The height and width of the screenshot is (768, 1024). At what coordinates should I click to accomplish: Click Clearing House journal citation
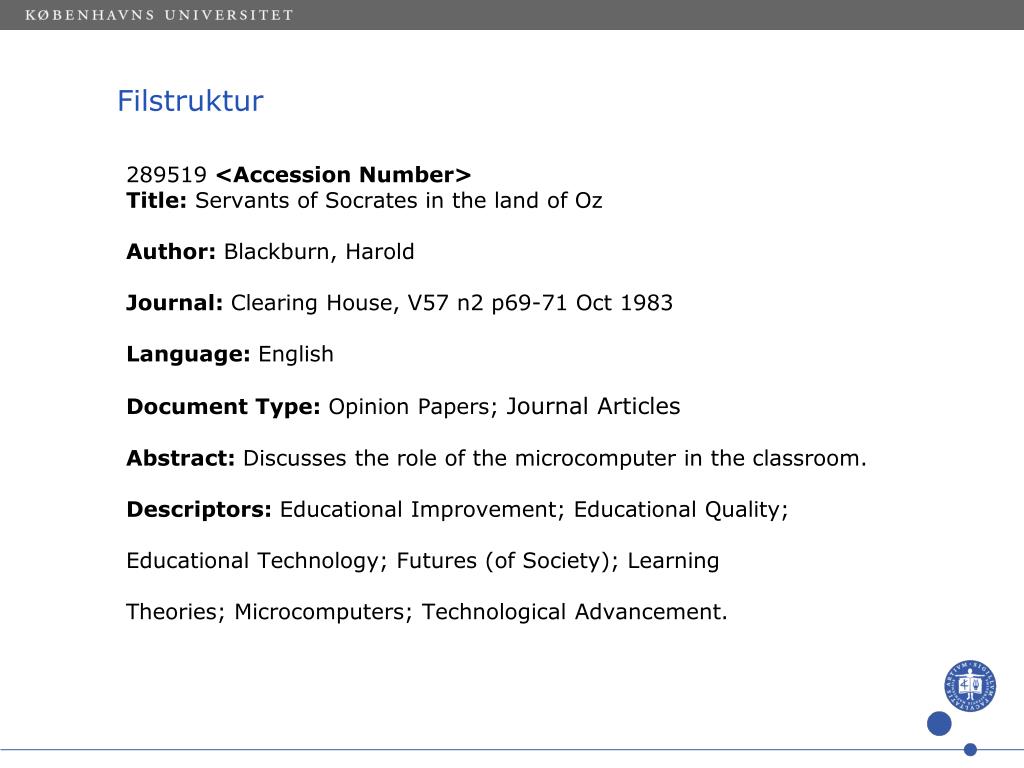pyautogui.click(x=452, y=303)
